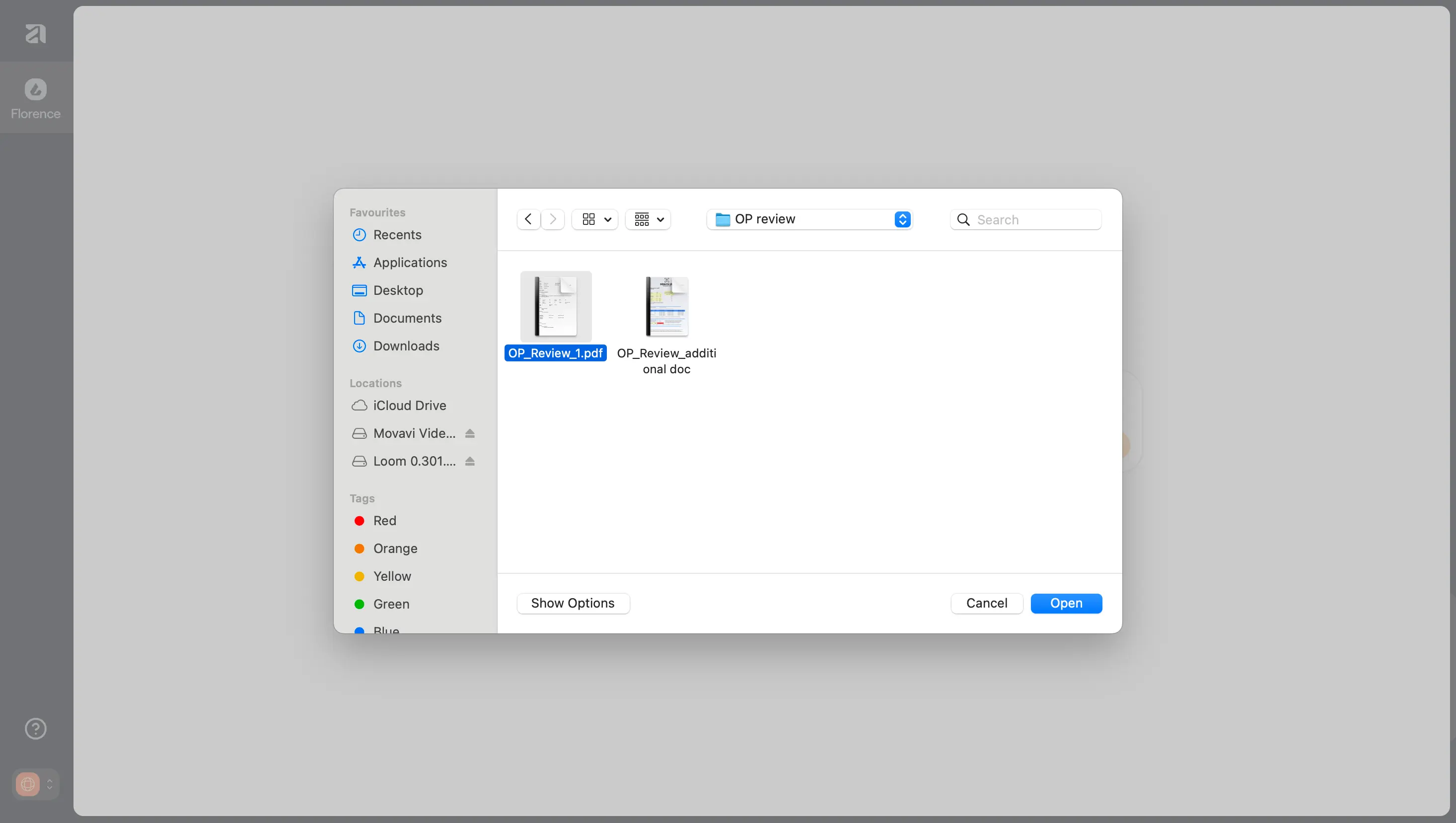Click the forward navigation arrow
The image size is (1456, 823).
click(553, 219)
